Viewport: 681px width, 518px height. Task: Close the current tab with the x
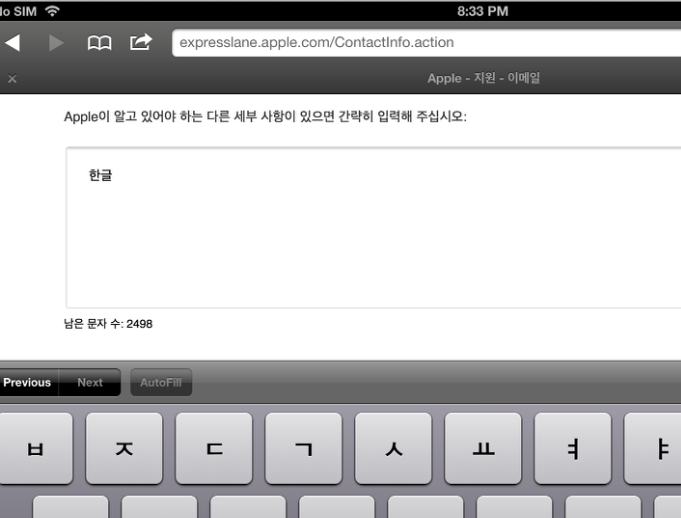click(x=12, y=78)
